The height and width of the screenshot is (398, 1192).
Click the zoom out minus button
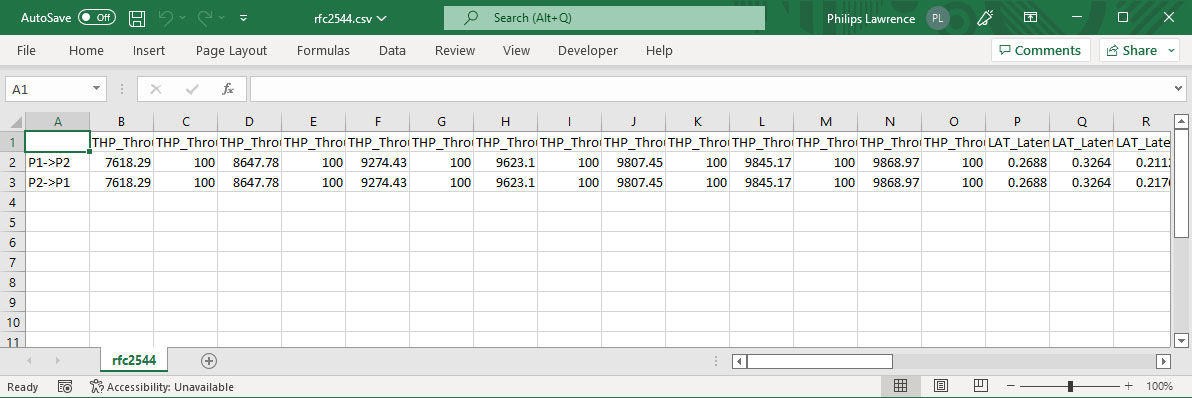(1009, 386)
